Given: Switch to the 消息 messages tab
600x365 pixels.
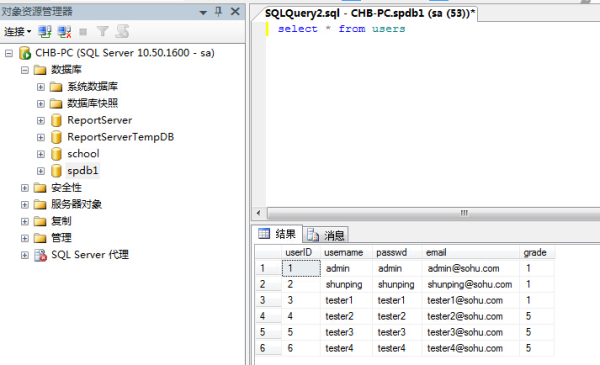Looking at the screenshot, I should pyautogui.click(x=326, y=235).
